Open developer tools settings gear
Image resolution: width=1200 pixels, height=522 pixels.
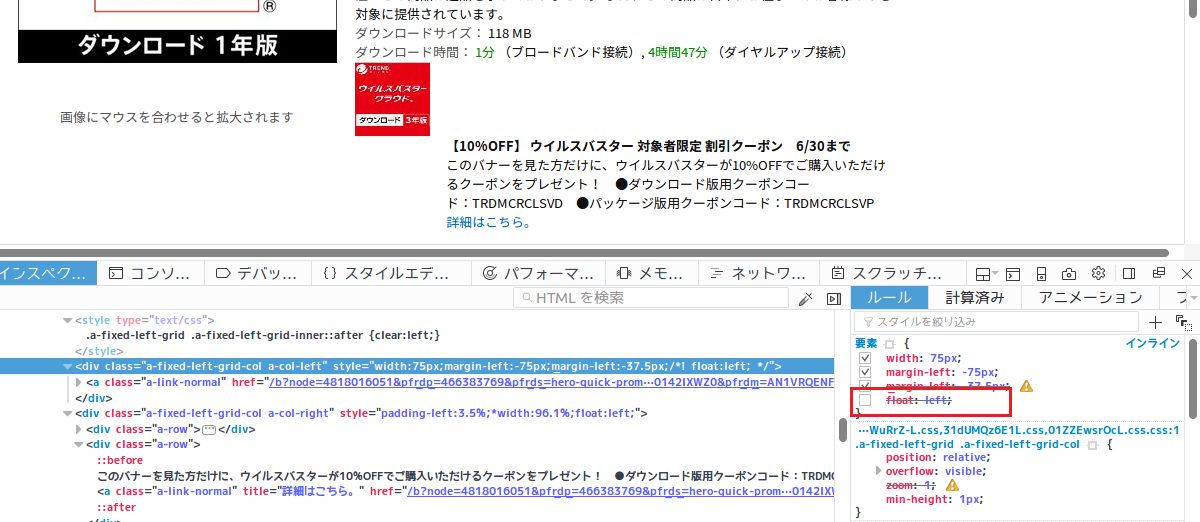(x=1098, y=273)
